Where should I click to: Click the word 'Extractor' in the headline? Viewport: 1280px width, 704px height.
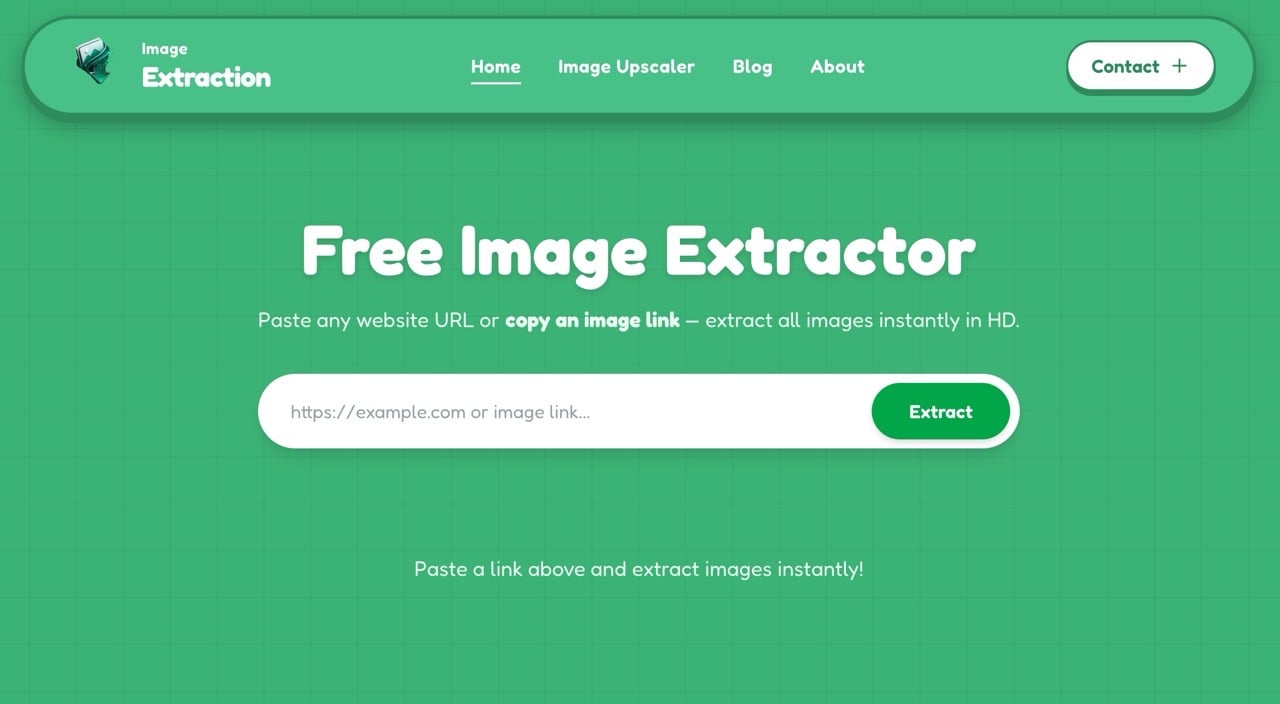click(x=820, y=250)
